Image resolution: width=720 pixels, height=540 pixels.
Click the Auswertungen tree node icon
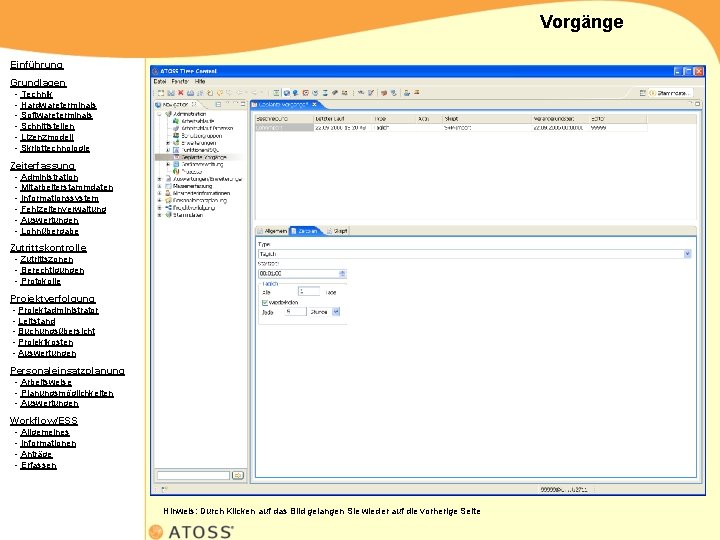[168, 179]
